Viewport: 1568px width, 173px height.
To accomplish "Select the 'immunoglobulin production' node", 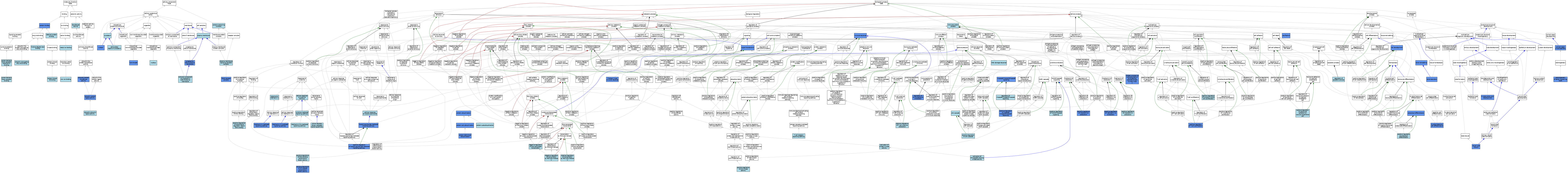I will coord(927,79).
